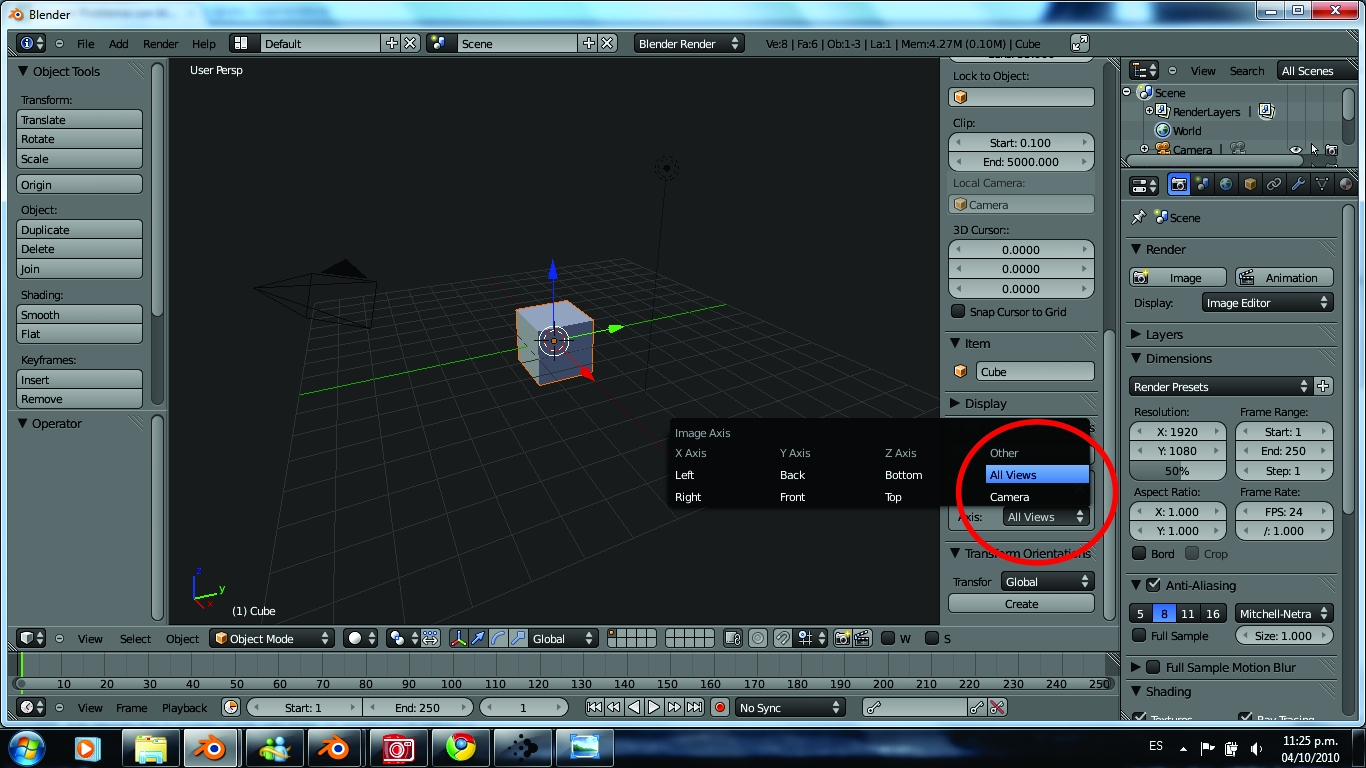Open the Playback menu in timeline
This screenshot has width=1366, height=768.
184,707
